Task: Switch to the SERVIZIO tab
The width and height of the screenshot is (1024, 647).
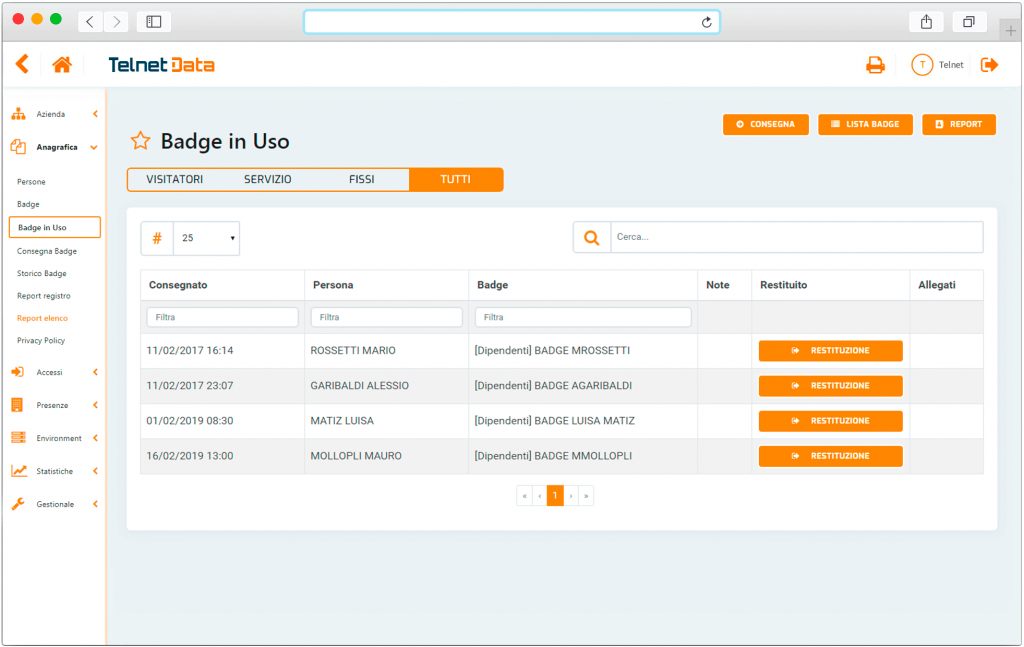Action: (268, 180)
